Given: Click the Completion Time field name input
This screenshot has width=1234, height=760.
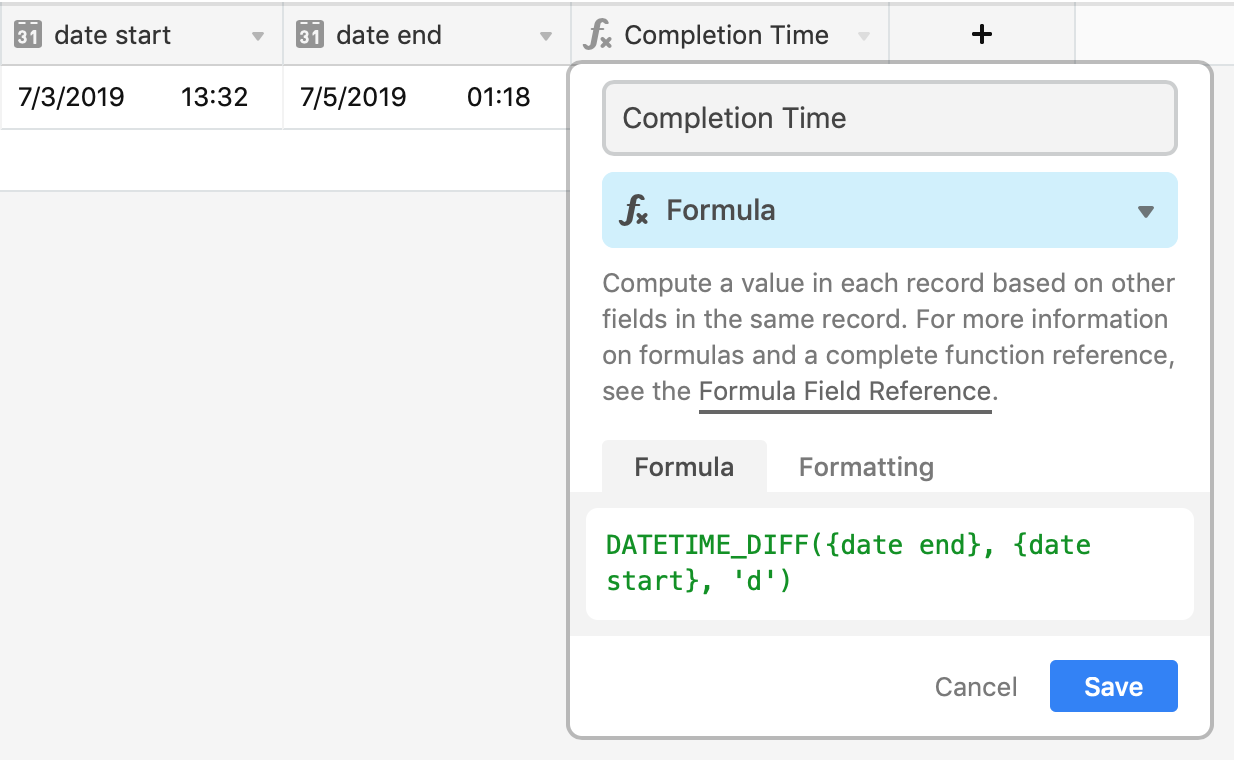Looking at the screenshot, I should (x=890, y=118).
